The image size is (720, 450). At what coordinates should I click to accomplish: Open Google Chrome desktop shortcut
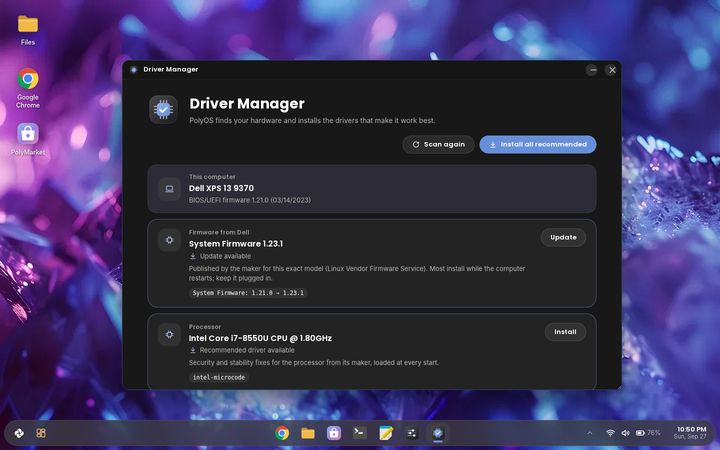(28, 88)
